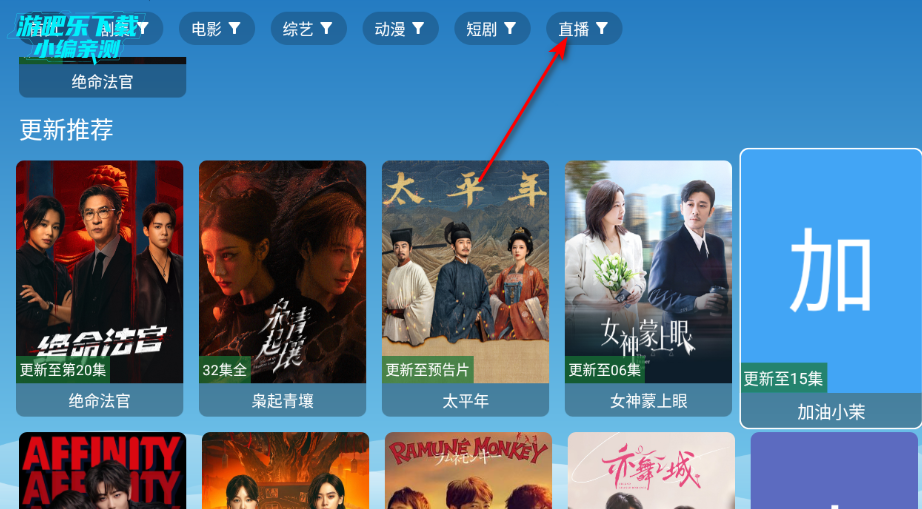The image size is (922, 509).
Task: Open the 直播 category filter
Action: [x=584, y=28]
